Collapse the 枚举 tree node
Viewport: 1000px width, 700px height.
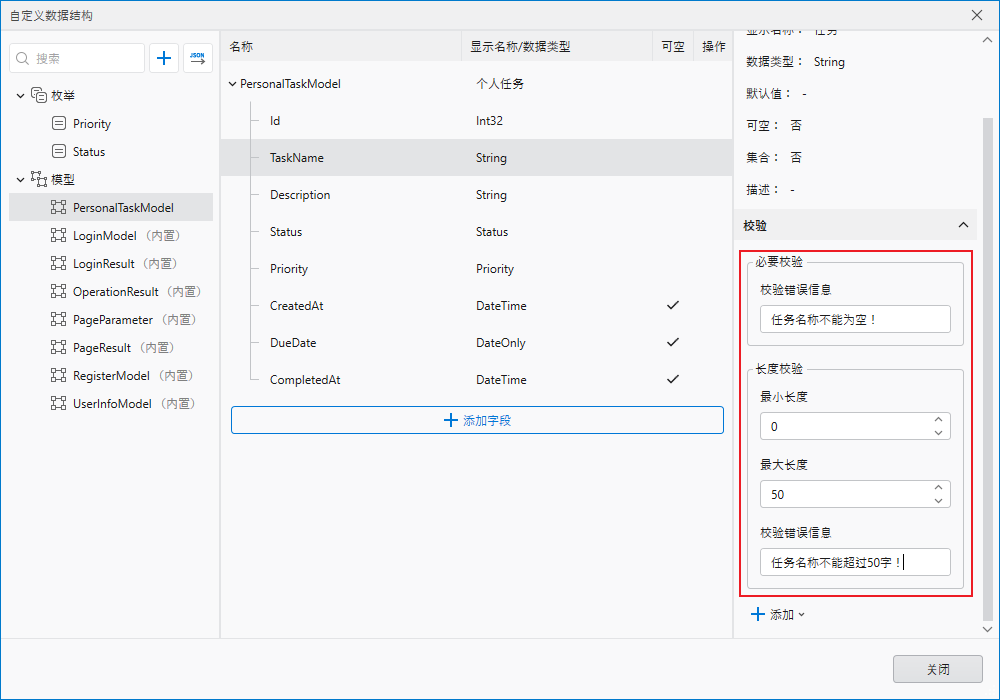(x=20, y=96)
